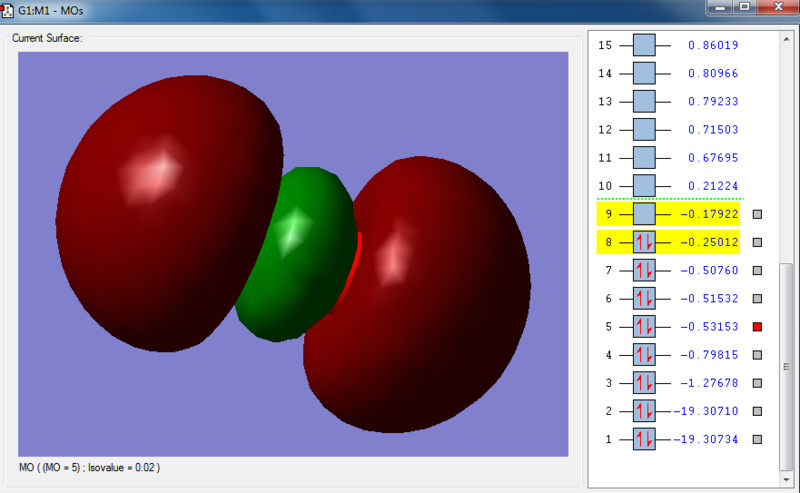Viewport: 800px width, 493px height.
Task: Click the Current Surface label
Action: pos(47,38)
